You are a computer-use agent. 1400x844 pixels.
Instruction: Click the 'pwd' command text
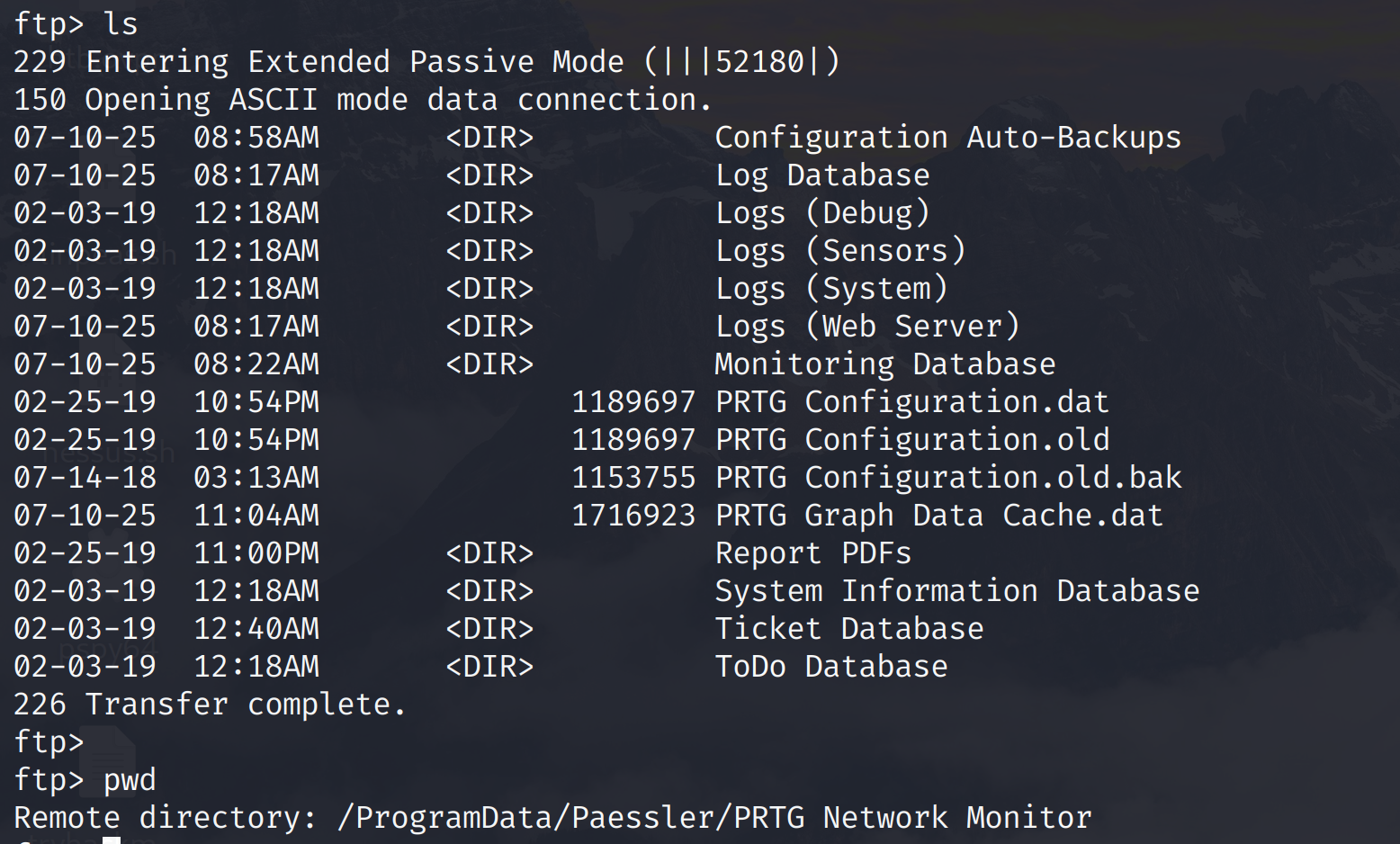pyautogui.click(x=130, y=780)
